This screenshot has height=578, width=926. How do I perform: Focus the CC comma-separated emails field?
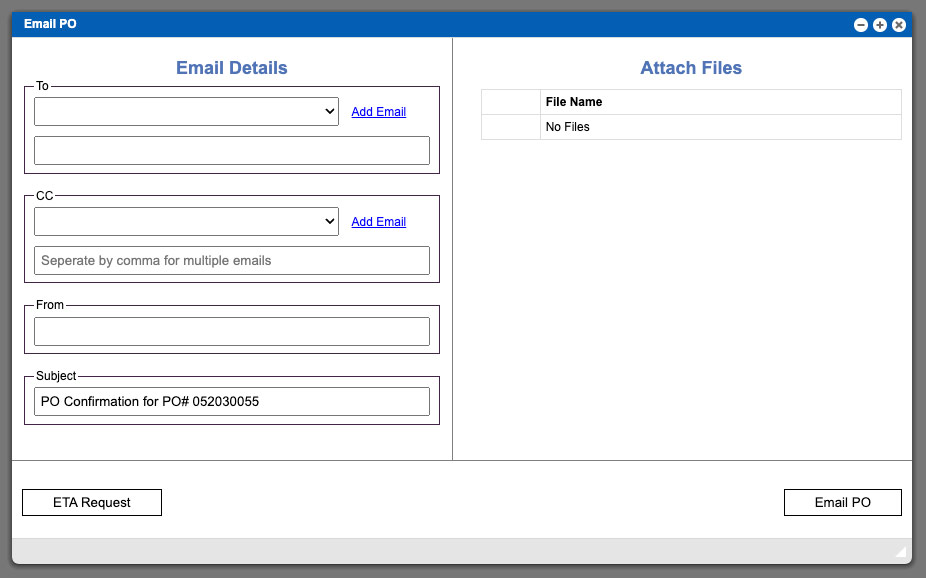coord(232,260)
